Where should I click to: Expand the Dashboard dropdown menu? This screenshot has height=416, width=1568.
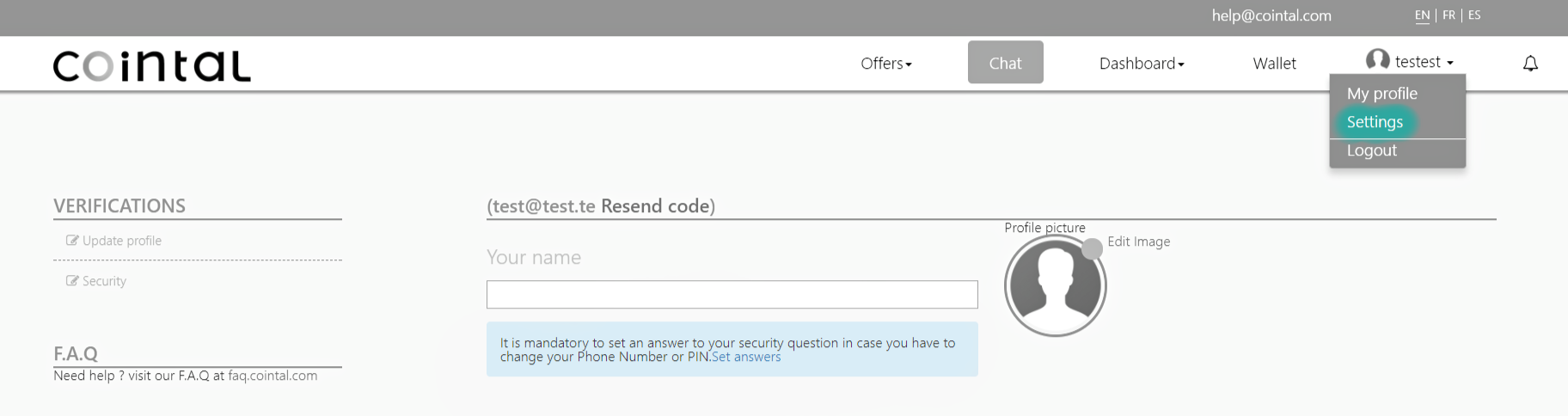pyautogui.click(x=1142, y=64)
